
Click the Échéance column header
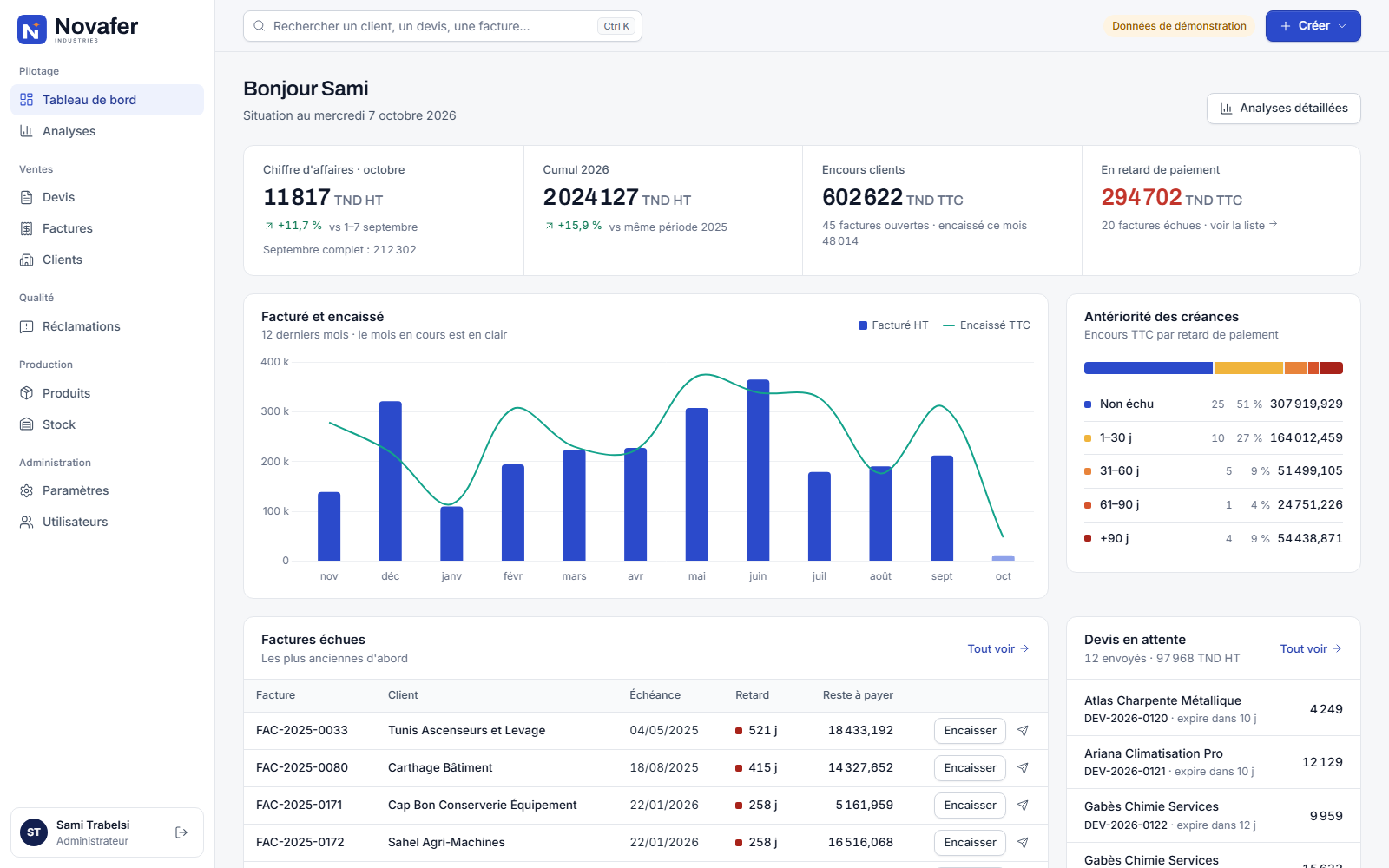pos(655,695)
